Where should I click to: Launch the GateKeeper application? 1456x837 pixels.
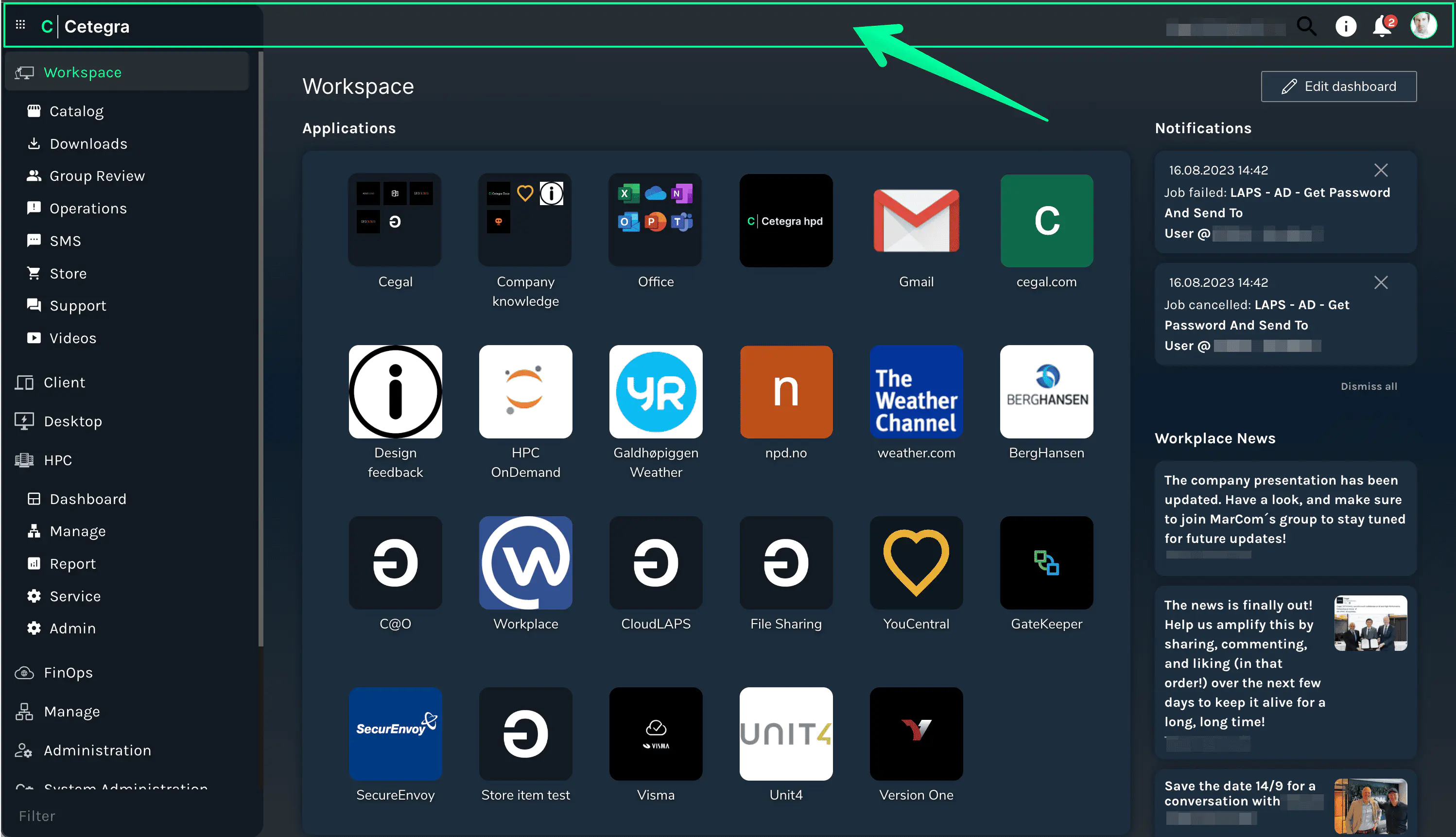point(1046,563)
